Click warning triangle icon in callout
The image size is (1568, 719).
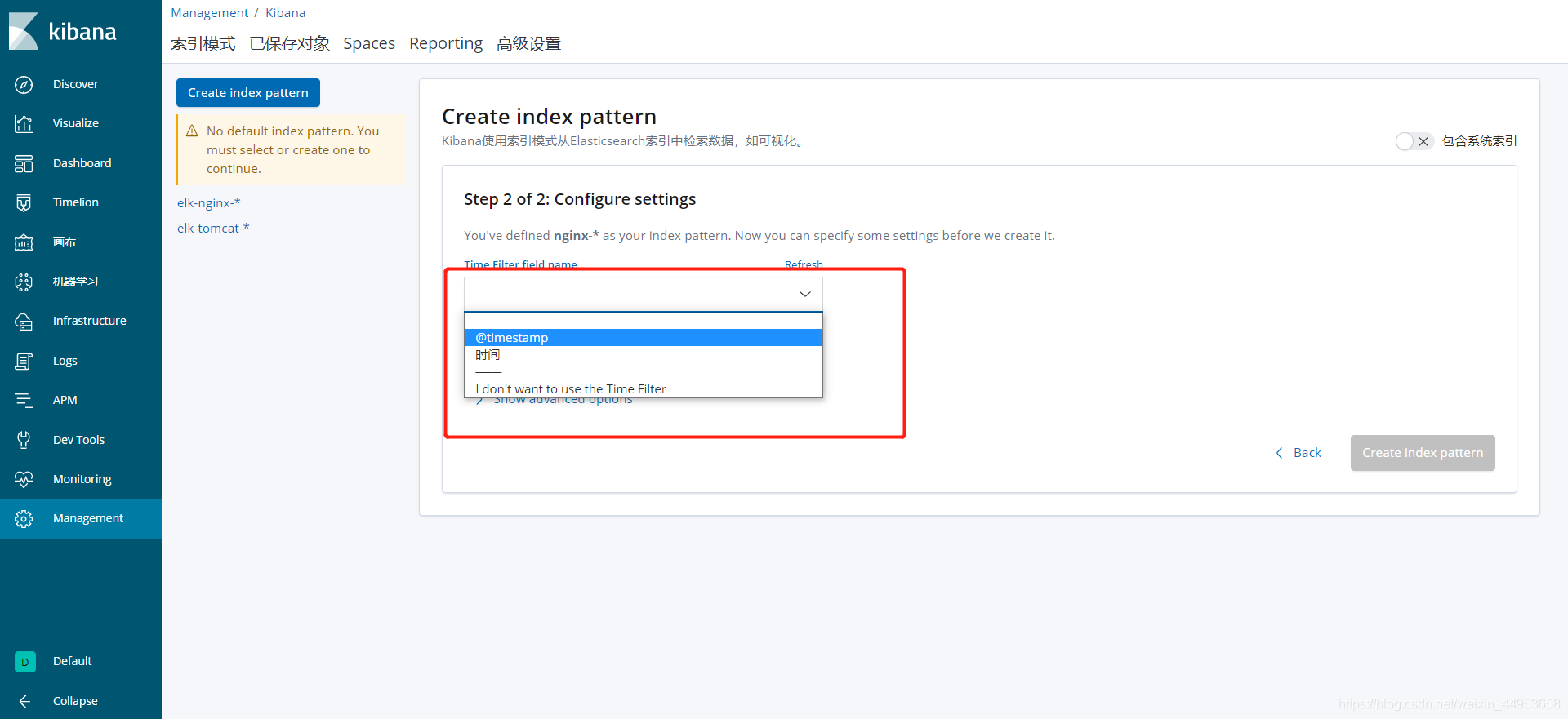pos(193,131)
